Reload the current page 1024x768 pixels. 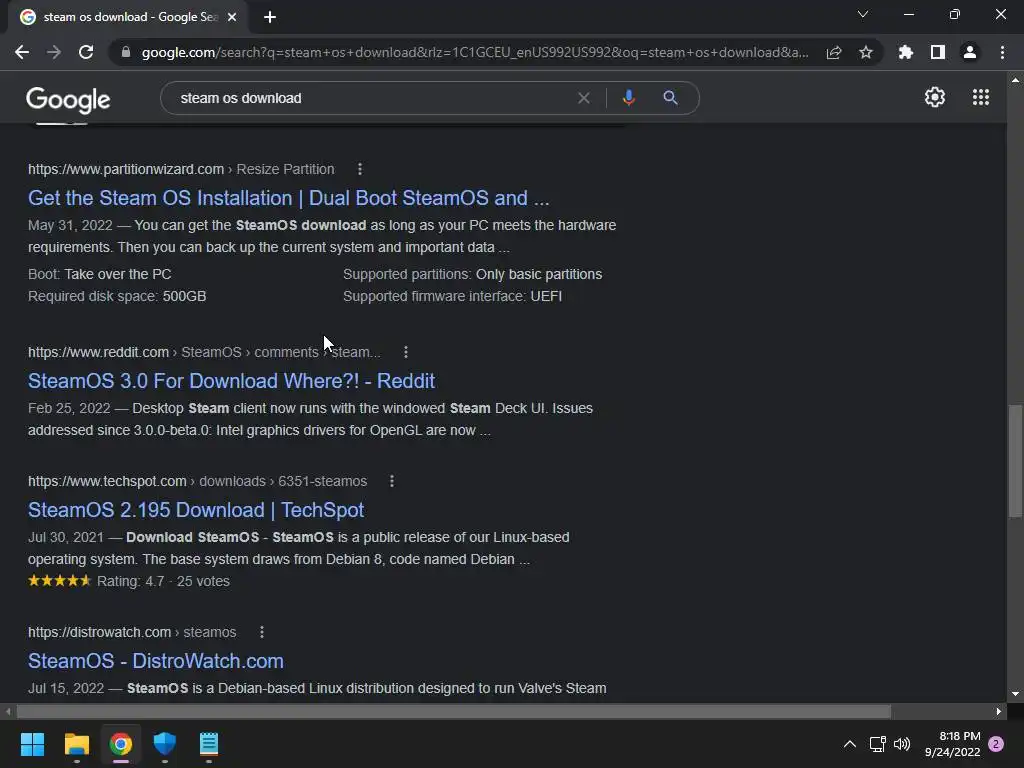[86, 52]
